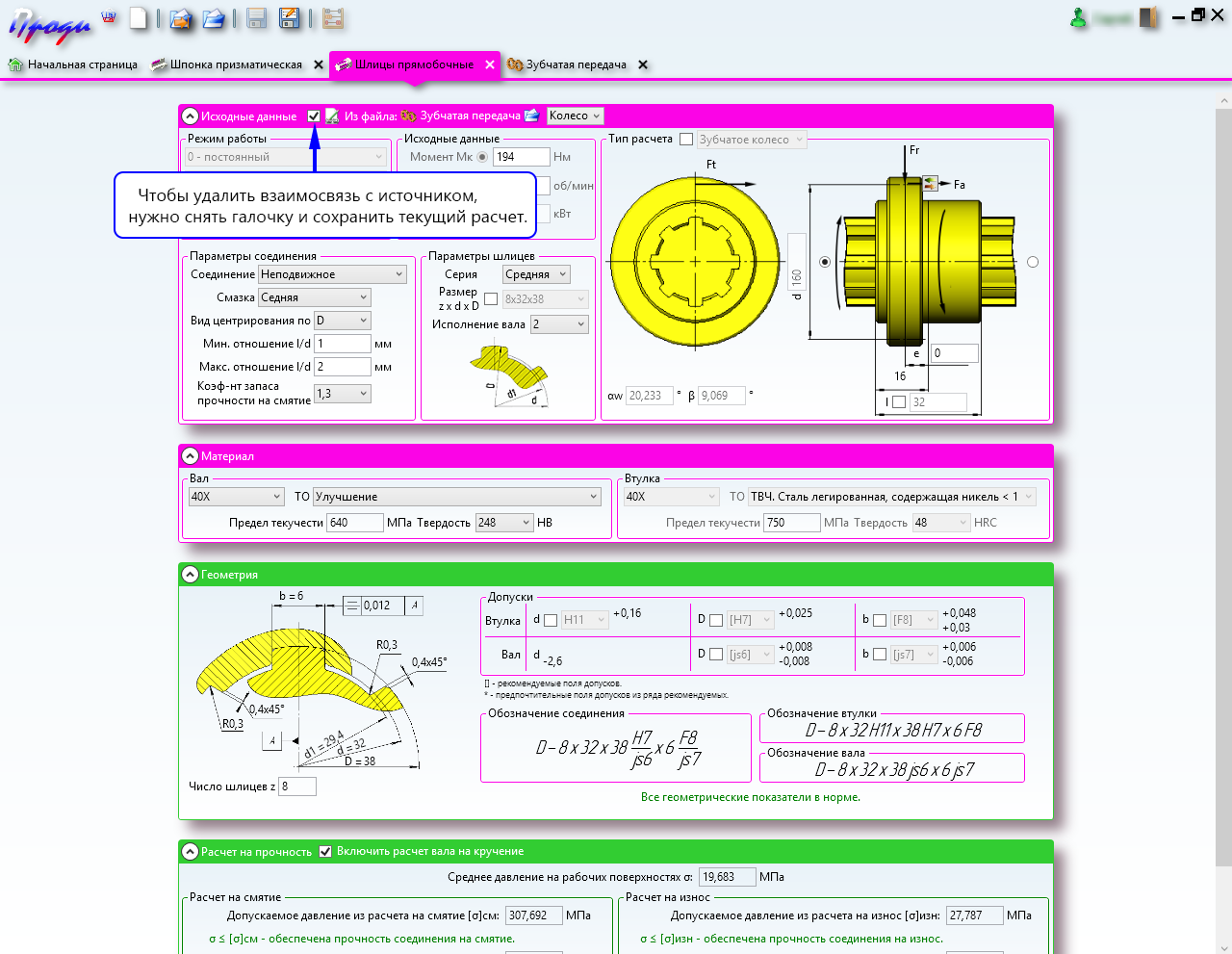The image size is (1232, 954).
Task: Click the vertical scrollbar's up arrow
Action: (x=1224, y=100)
